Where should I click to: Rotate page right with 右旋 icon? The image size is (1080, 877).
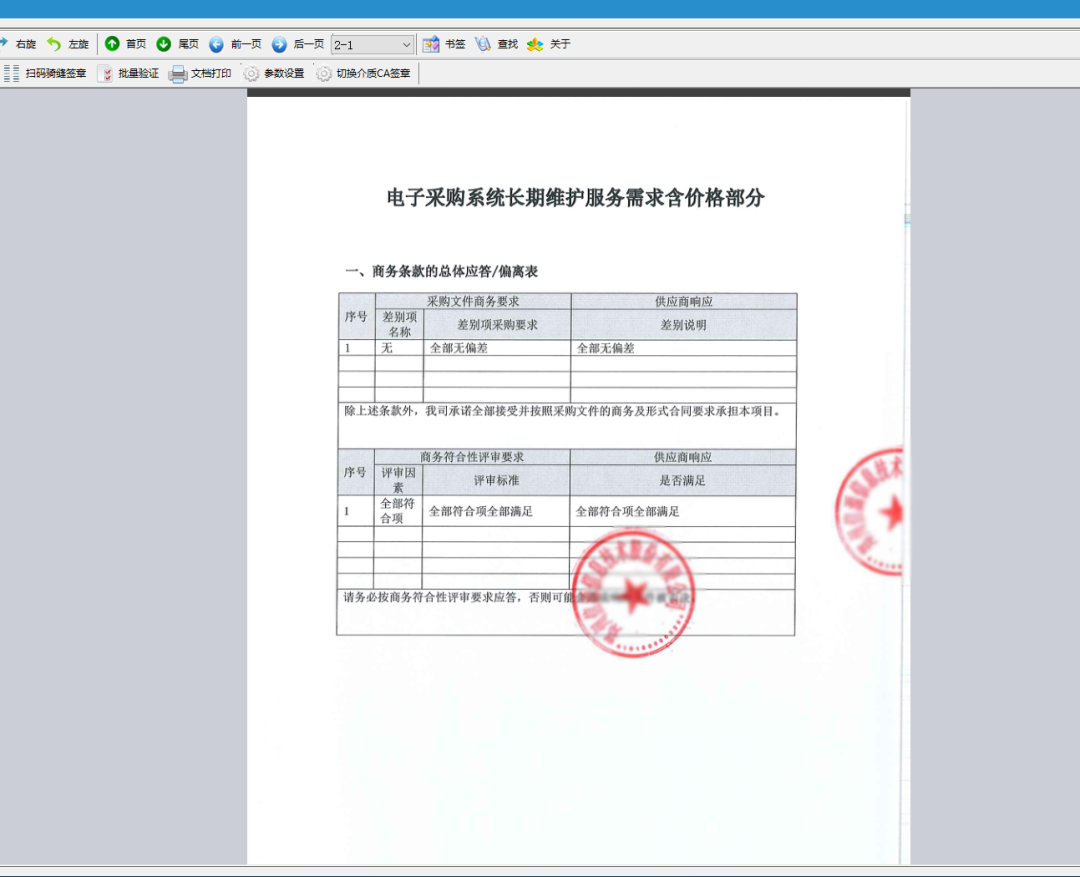pyautogui.click(x=18, y=44)
